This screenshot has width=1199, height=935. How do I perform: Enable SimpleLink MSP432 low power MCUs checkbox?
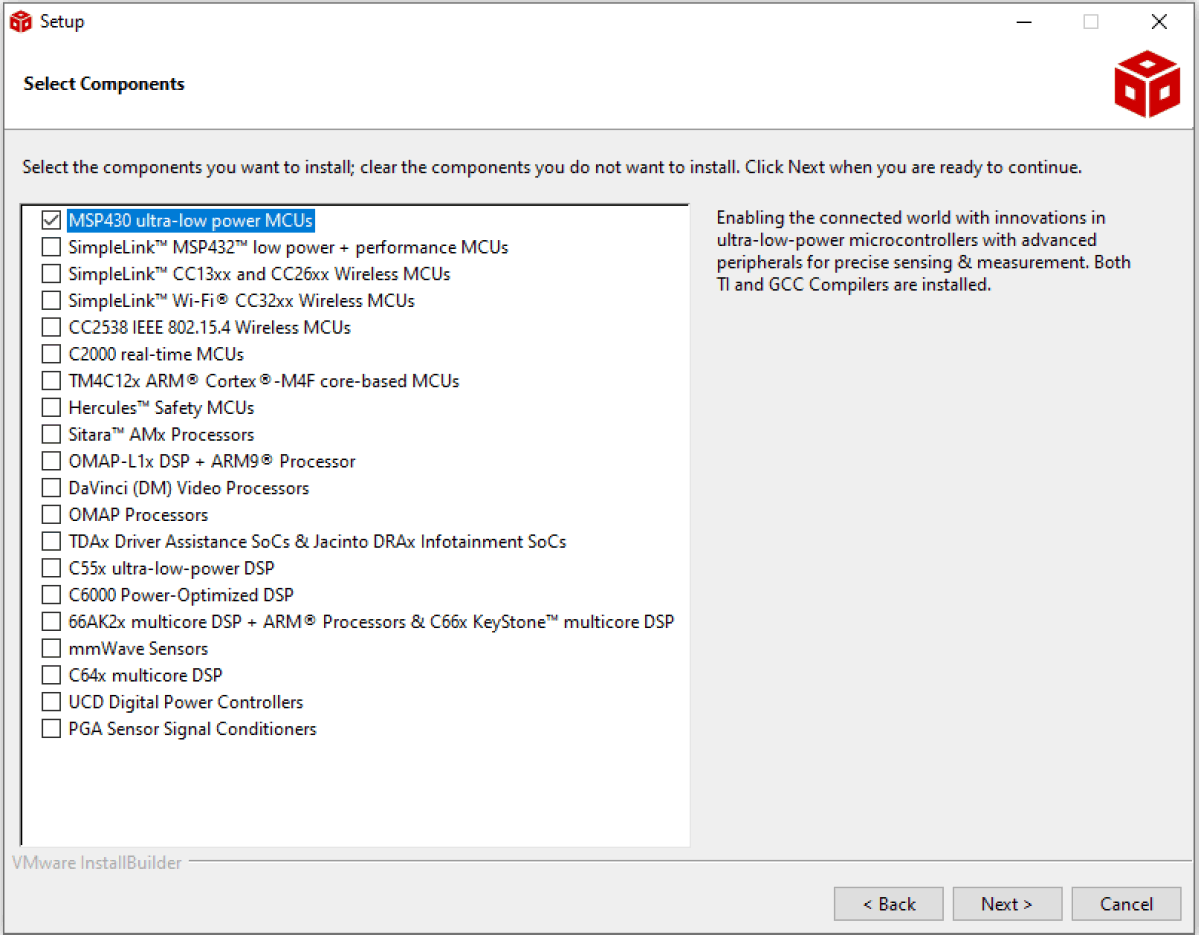(x=51, y=247)
